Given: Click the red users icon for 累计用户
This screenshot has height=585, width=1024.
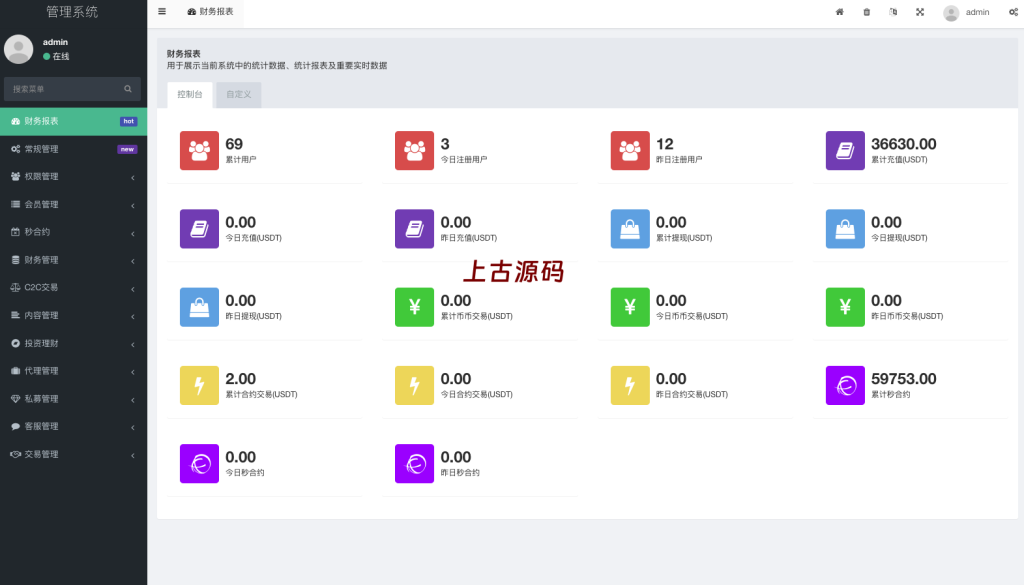Looking at the screenshot, I should 199,150.
